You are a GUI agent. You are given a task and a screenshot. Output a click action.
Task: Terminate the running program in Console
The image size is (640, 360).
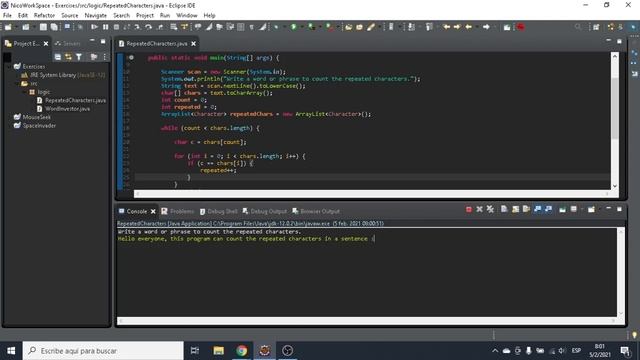tap(469, 209)
